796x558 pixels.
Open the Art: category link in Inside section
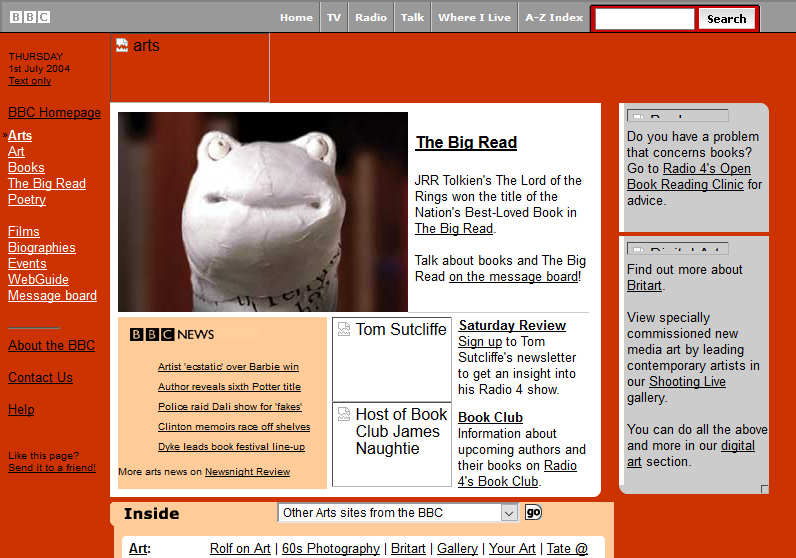[140, 549]
